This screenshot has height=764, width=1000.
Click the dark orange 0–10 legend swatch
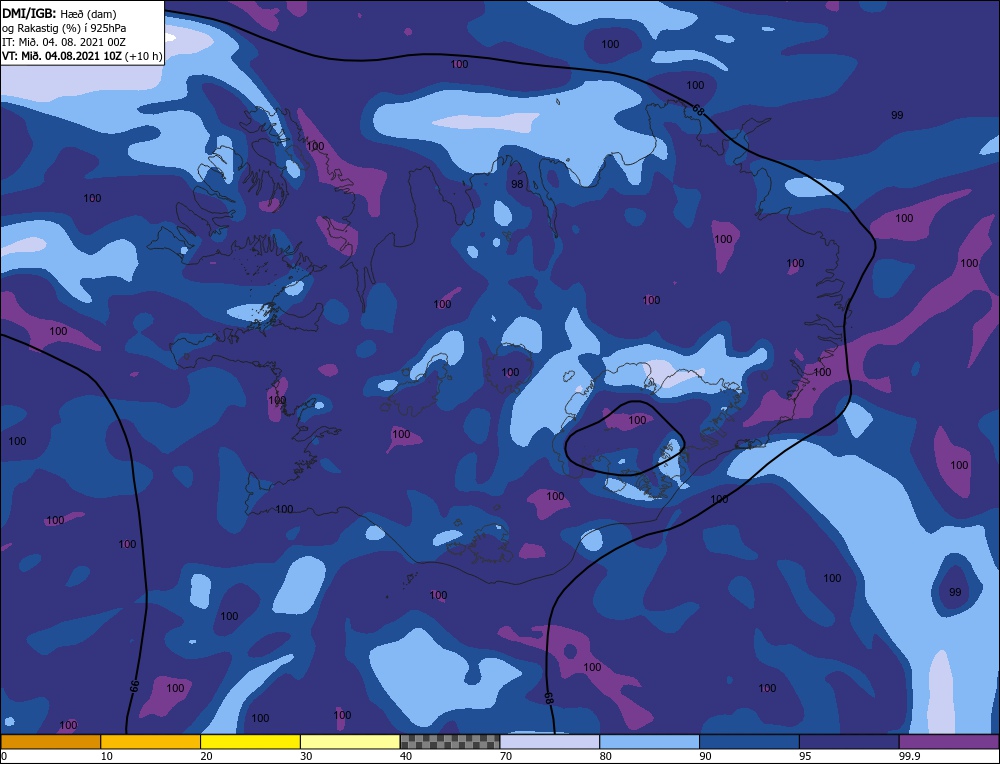tap(50, 741)
